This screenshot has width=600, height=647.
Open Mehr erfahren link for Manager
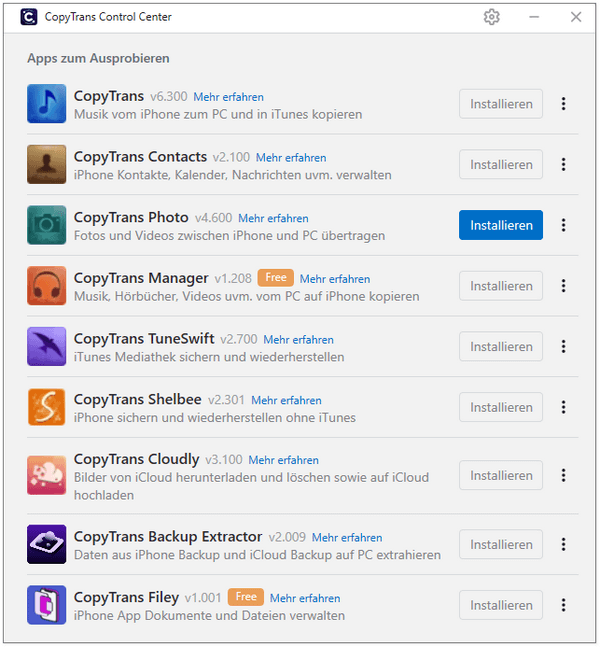coord(335,279)
